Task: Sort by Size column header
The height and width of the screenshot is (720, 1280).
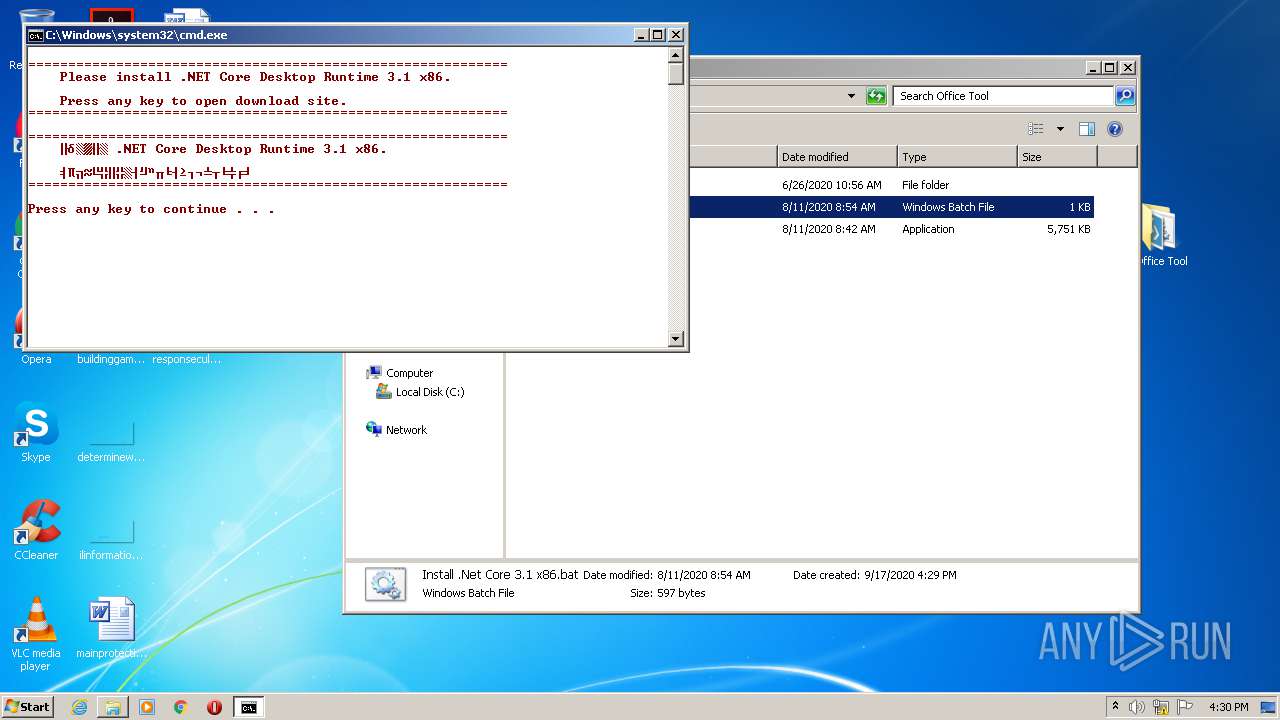Action: click(x=1057, y=157)
